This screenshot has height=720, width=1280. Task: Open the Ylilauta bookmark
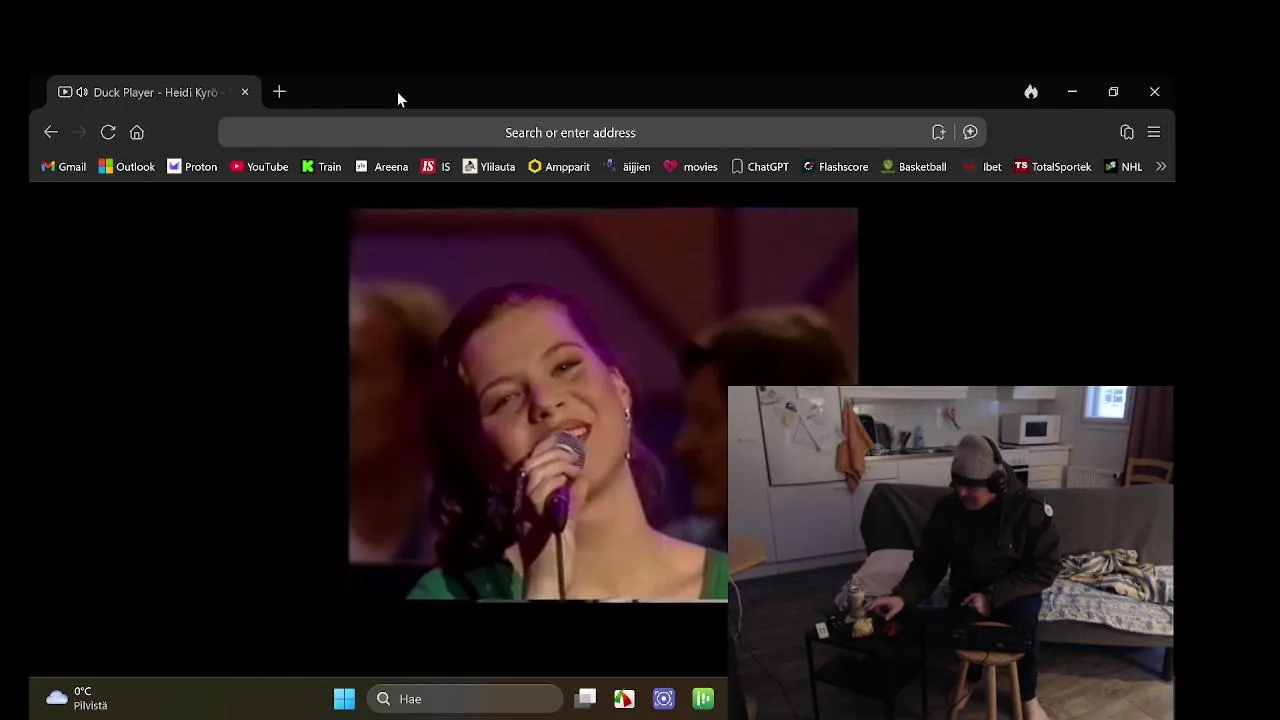pyautogui.click(x=489, y=167)
